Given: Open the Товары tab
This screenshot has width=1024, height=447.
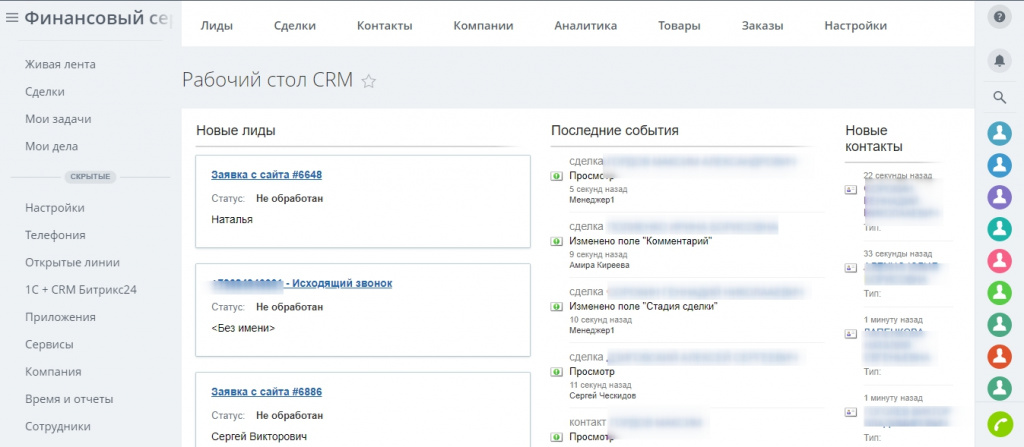Looking at the screenshot, I should click(x=679, y=26).
